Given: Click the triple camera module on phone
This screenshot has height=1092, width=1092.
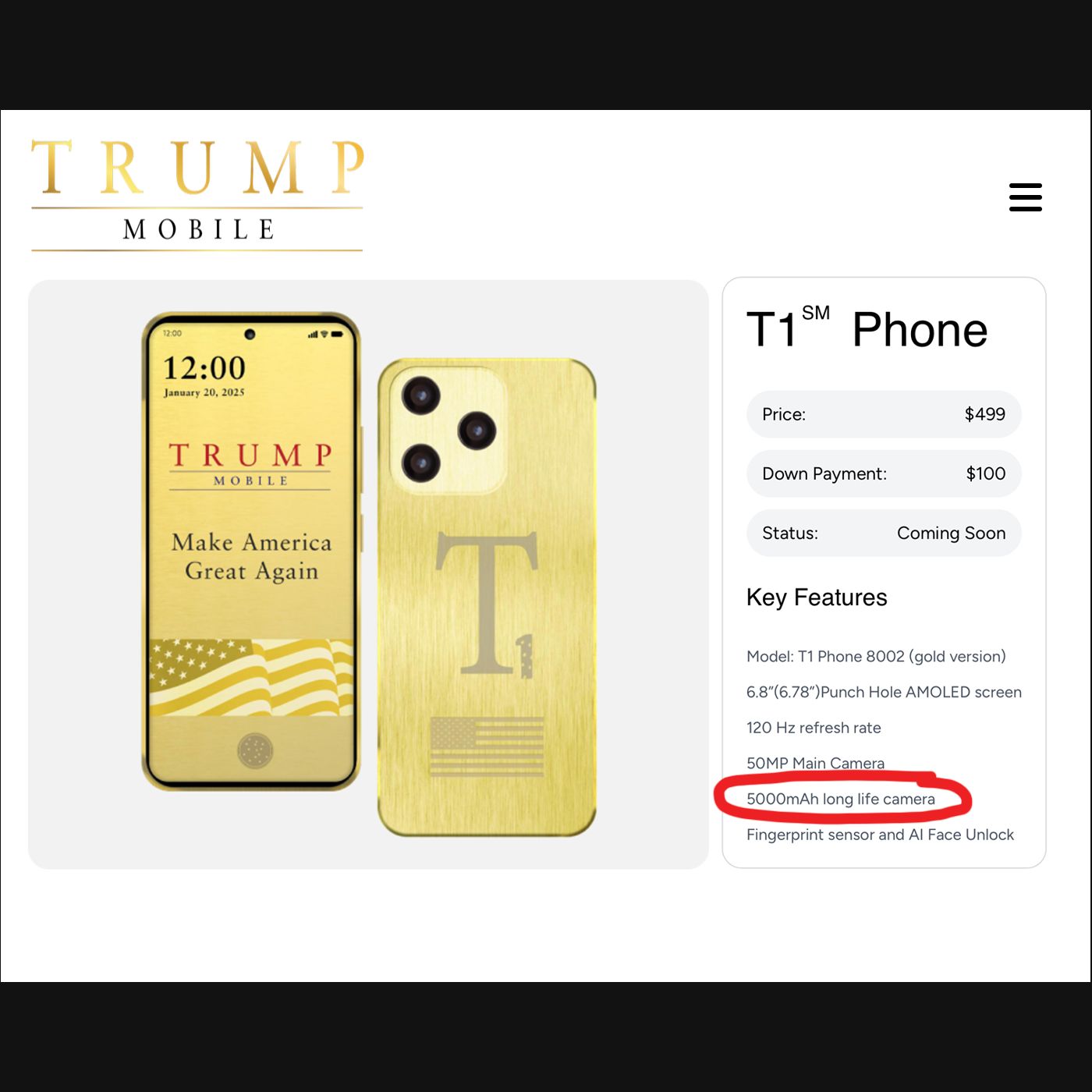Looking at the screenshot, I should pyautogui.click(x=448, y=430).
